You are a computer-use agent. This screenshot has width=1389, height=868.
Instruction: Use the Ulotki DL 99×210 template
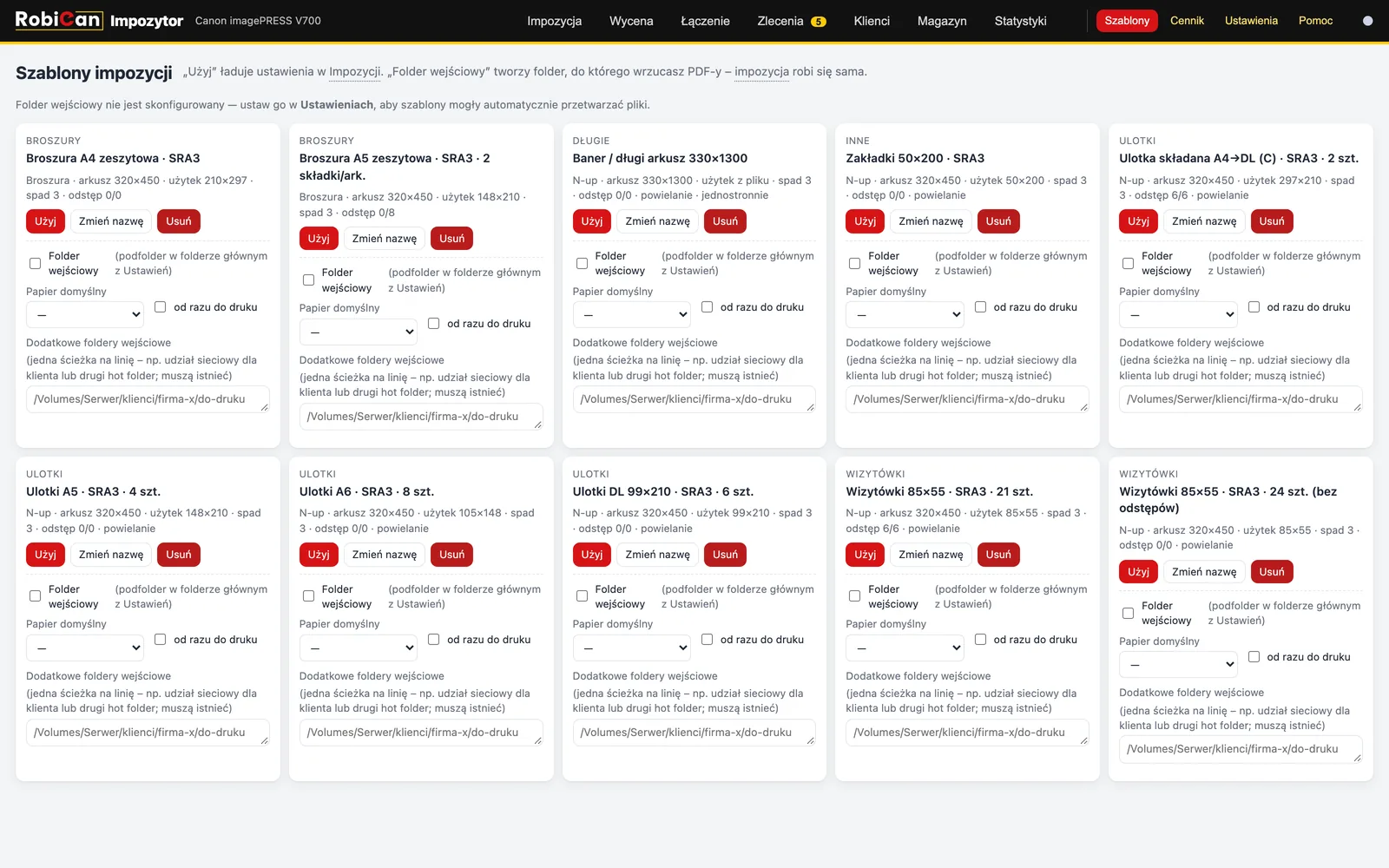coord(592,555)
